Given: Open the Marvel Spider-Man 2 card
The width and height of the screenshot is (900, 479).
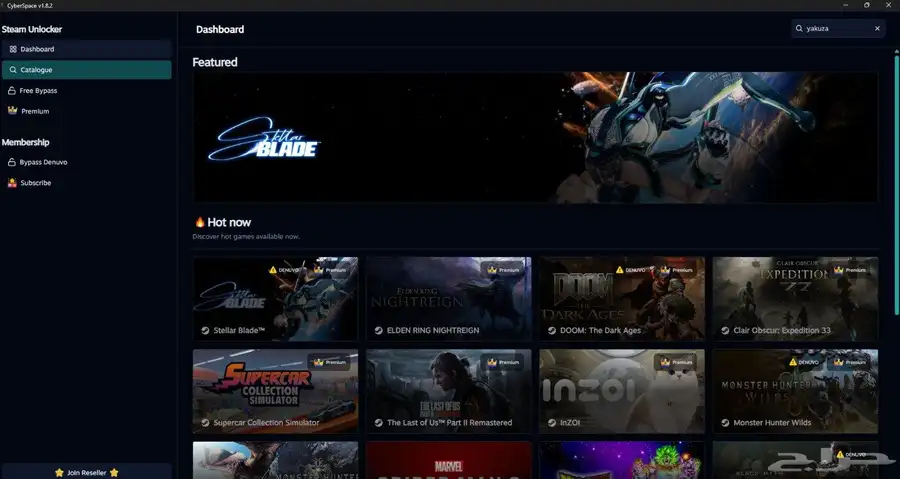Looking at the screenshot, I should tap(449, 460).
